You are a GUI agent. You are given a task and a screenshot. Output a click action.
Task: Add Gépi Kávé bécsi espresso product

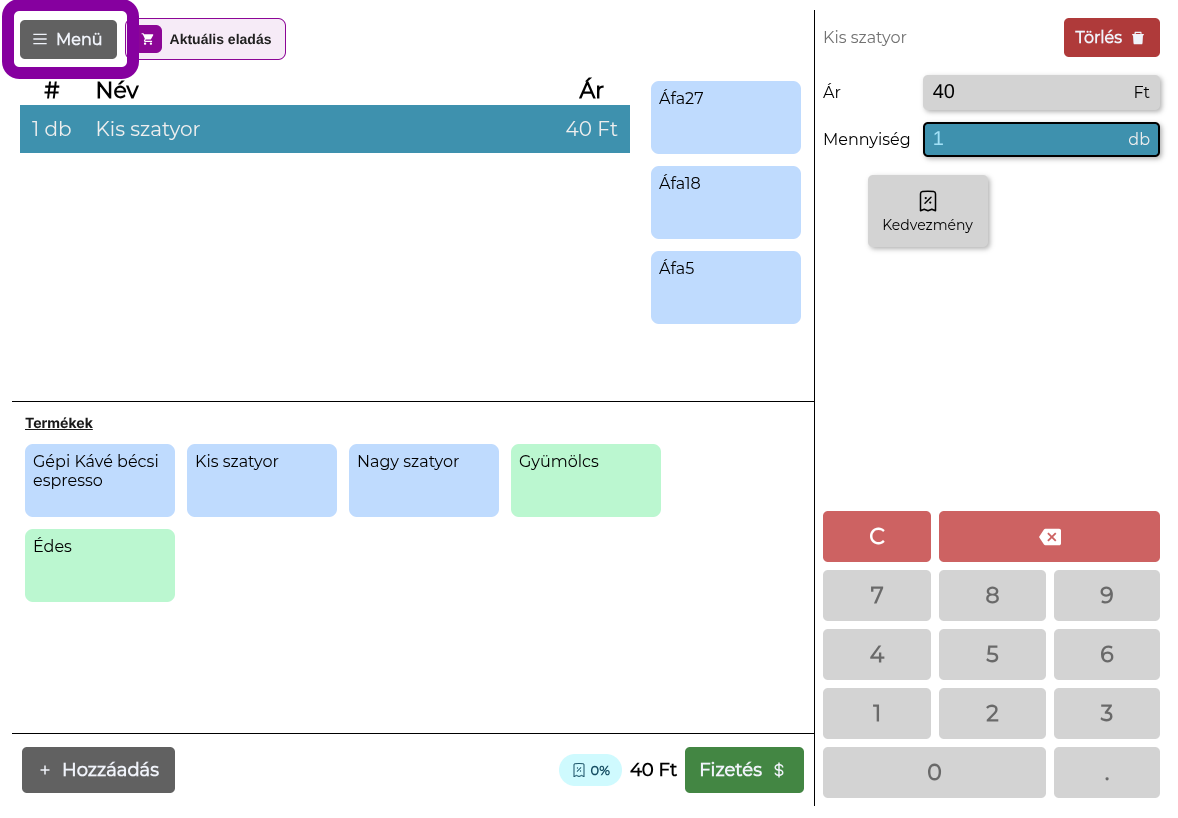point(100,480)
